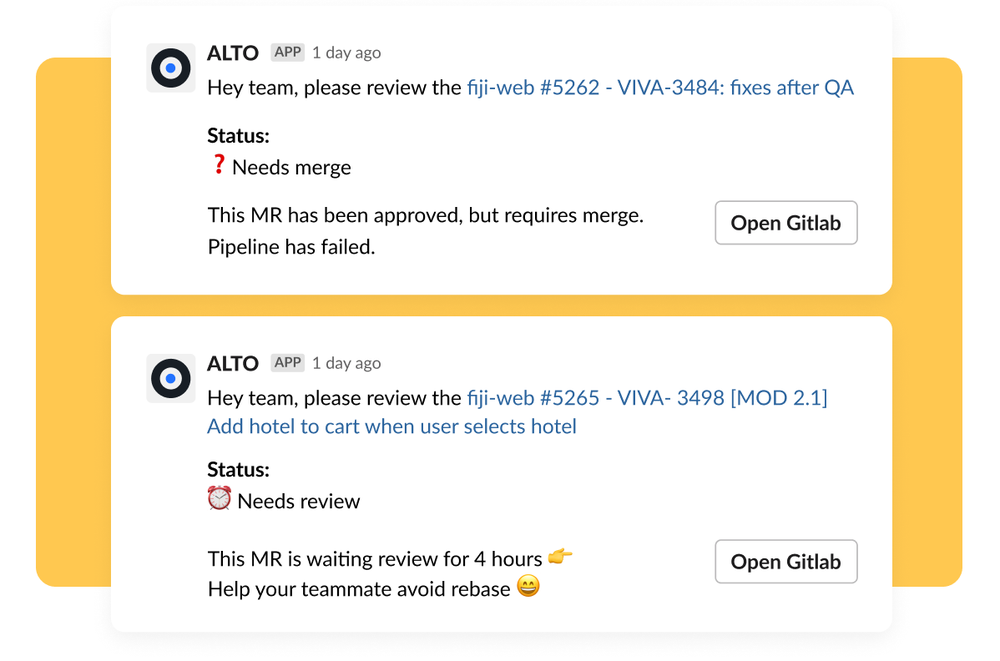
Task: Click the 'Help your teammate avoid rebase' text
Action: (x=359, y=589)
